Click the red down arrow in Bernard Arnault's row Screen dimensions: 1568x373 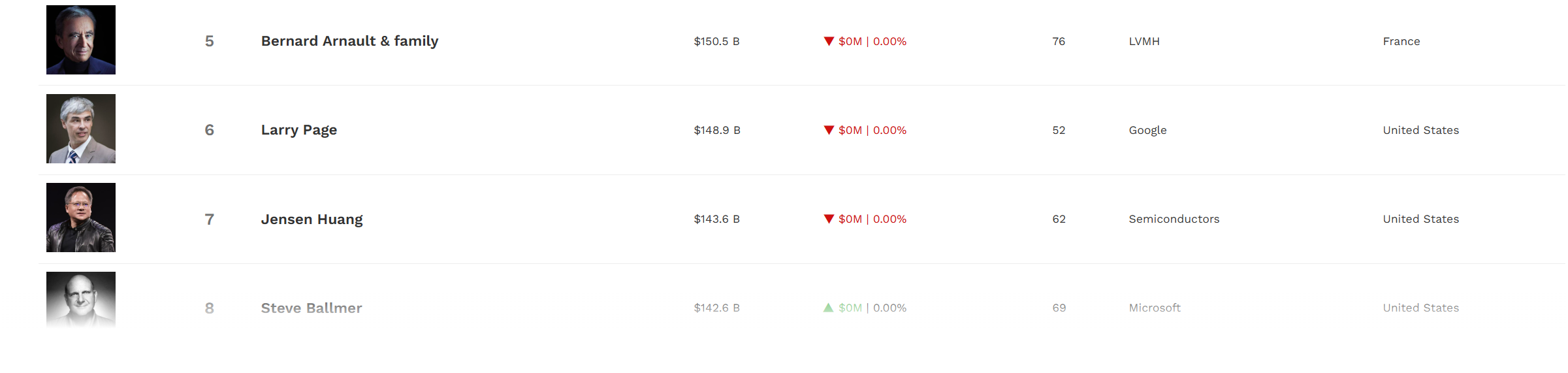829,41
